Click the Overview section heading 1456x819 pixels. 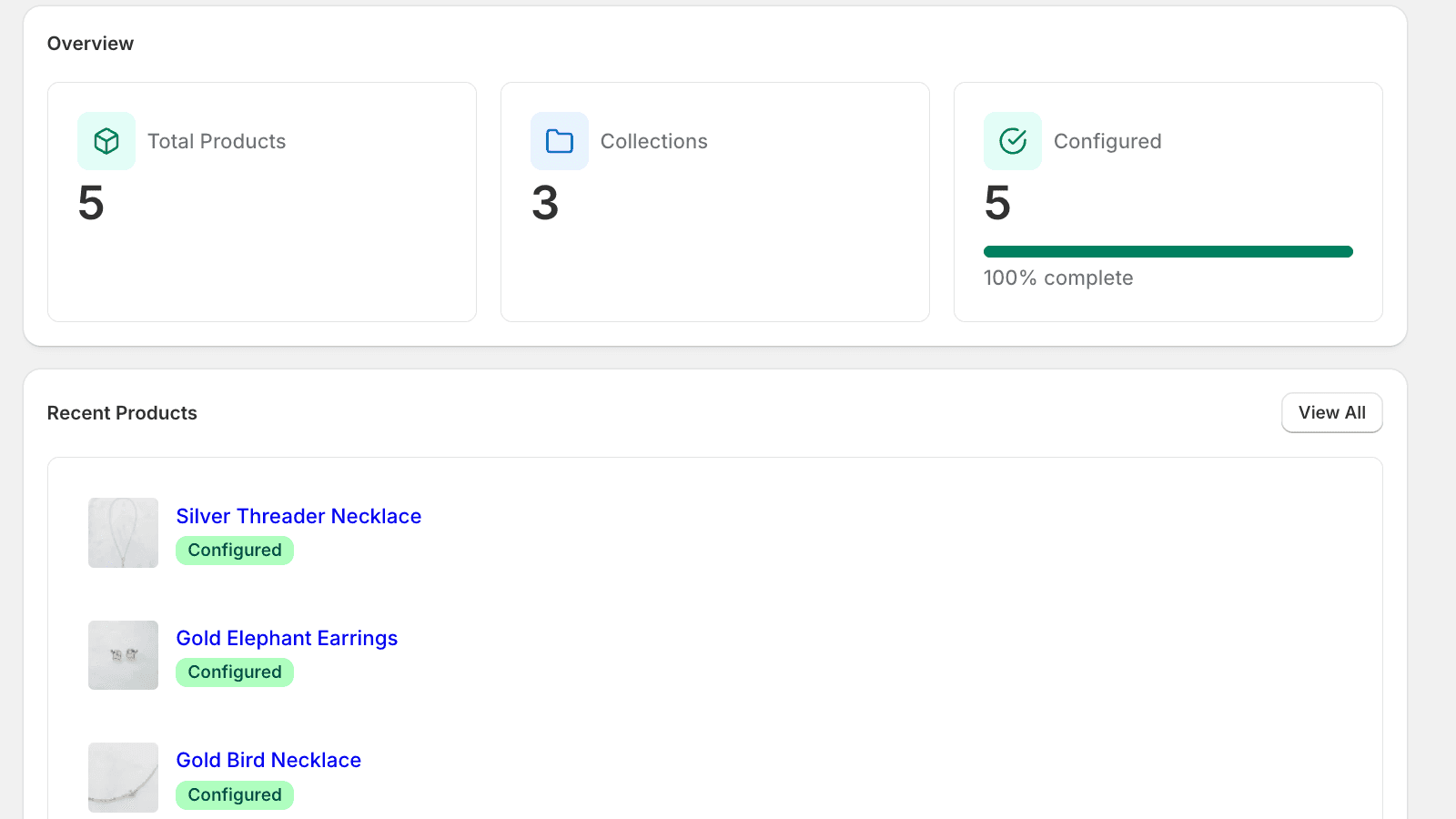click(x=90, y=44)
